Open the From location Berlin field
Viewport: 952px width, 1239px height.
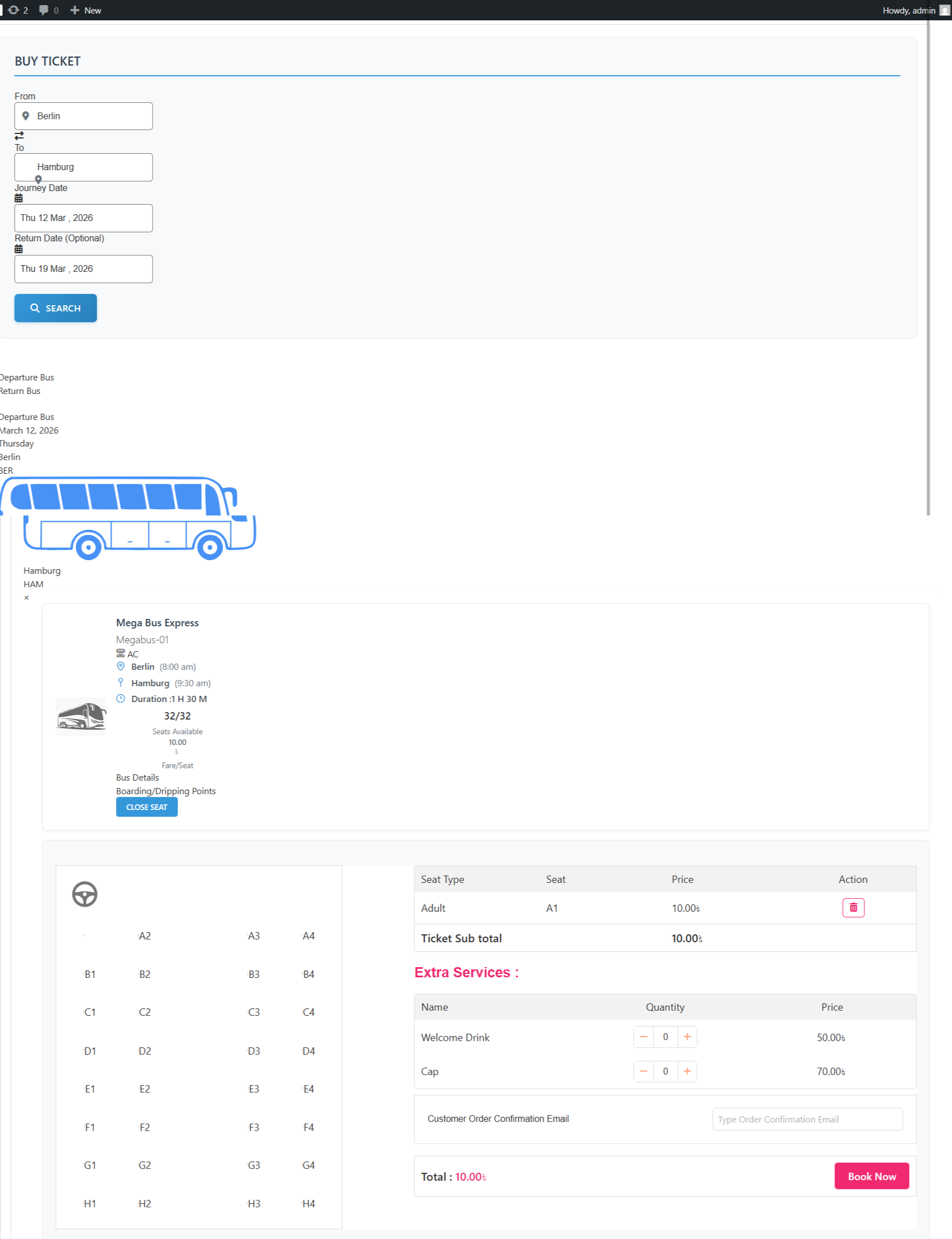point(83,116)
